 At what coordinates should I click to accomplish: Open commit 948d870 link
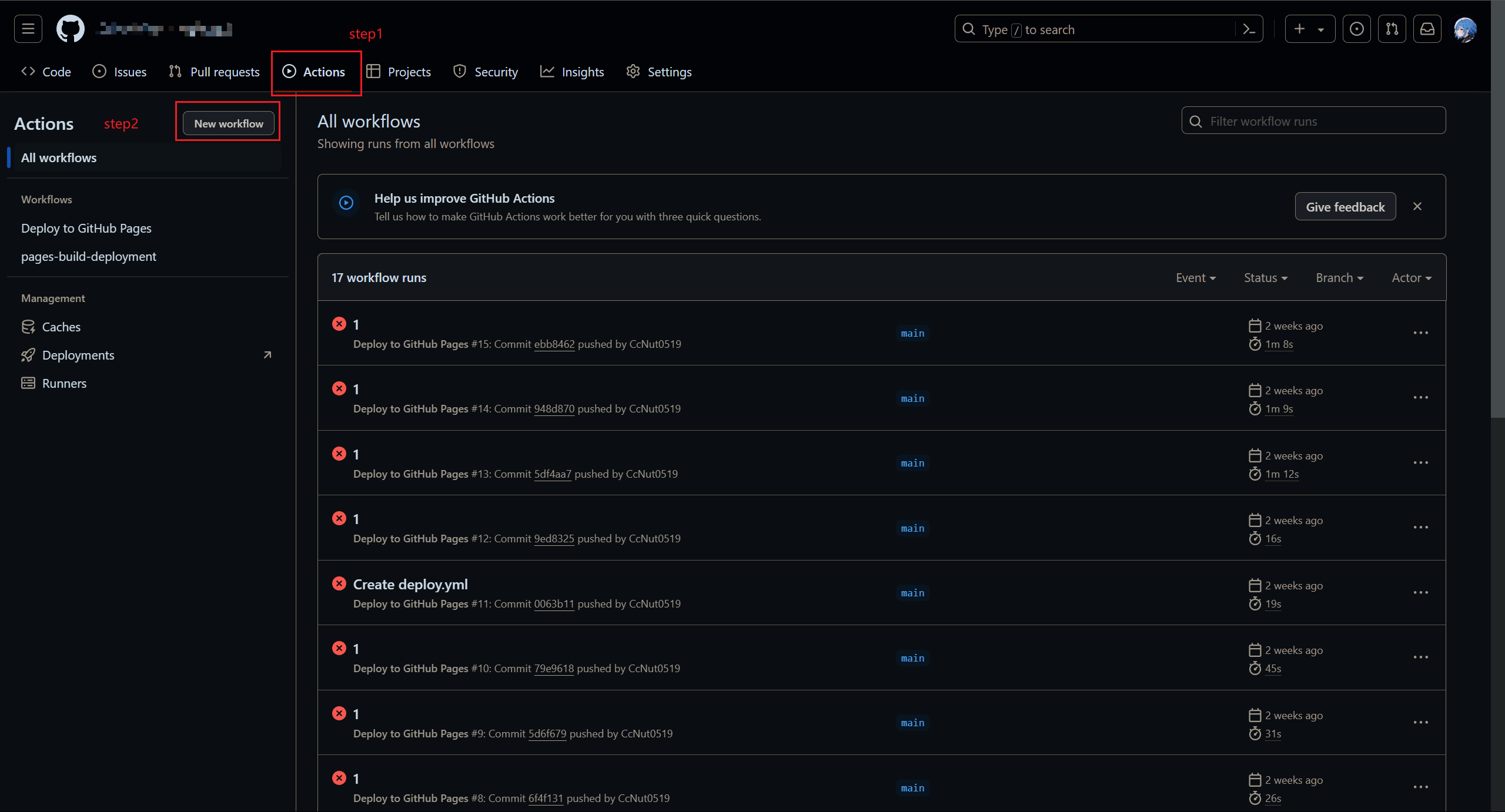[x=554, y=409]
